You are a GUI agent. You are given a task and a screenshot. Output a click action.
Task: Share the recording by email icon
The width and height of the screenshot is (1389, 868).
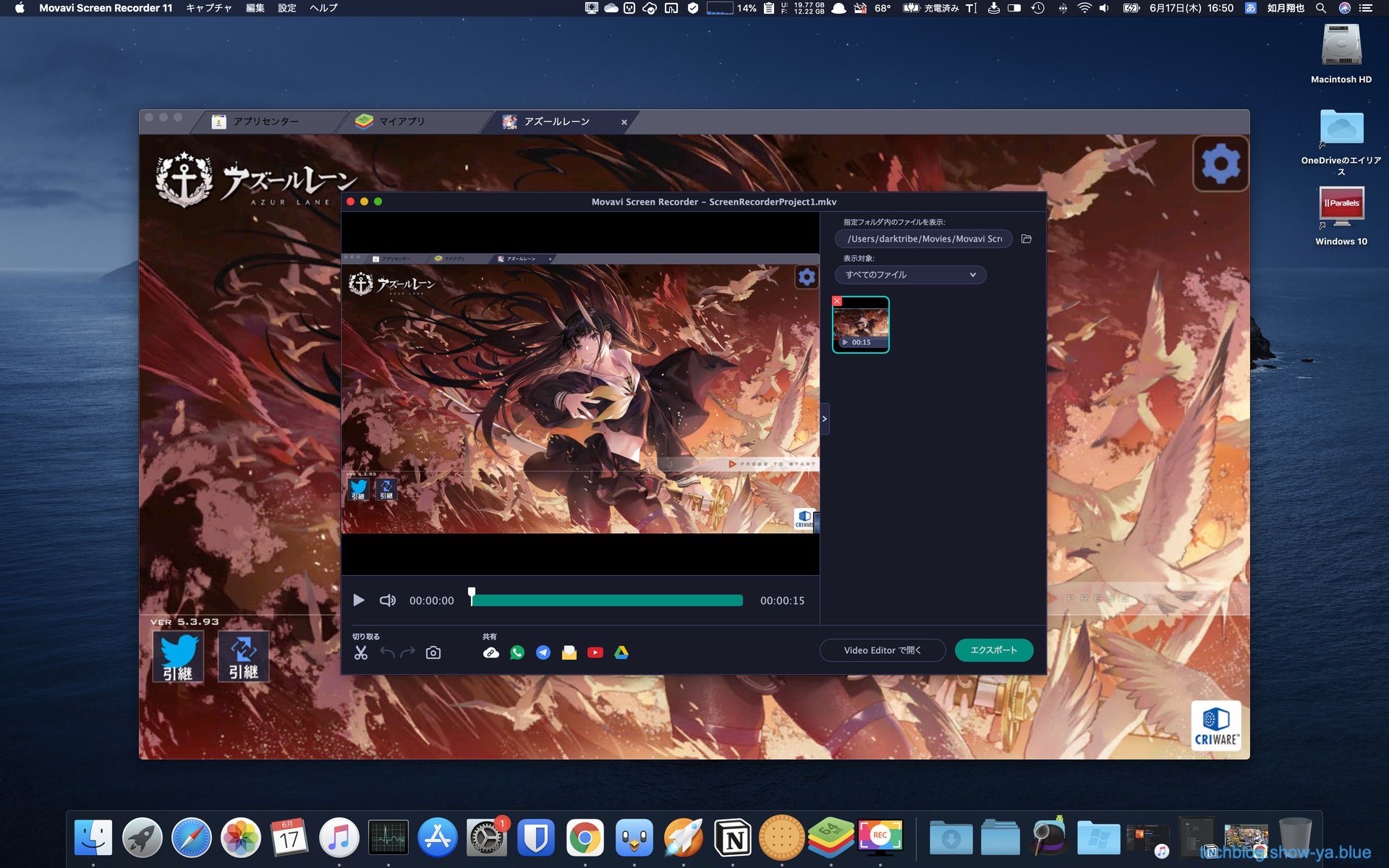569,652
